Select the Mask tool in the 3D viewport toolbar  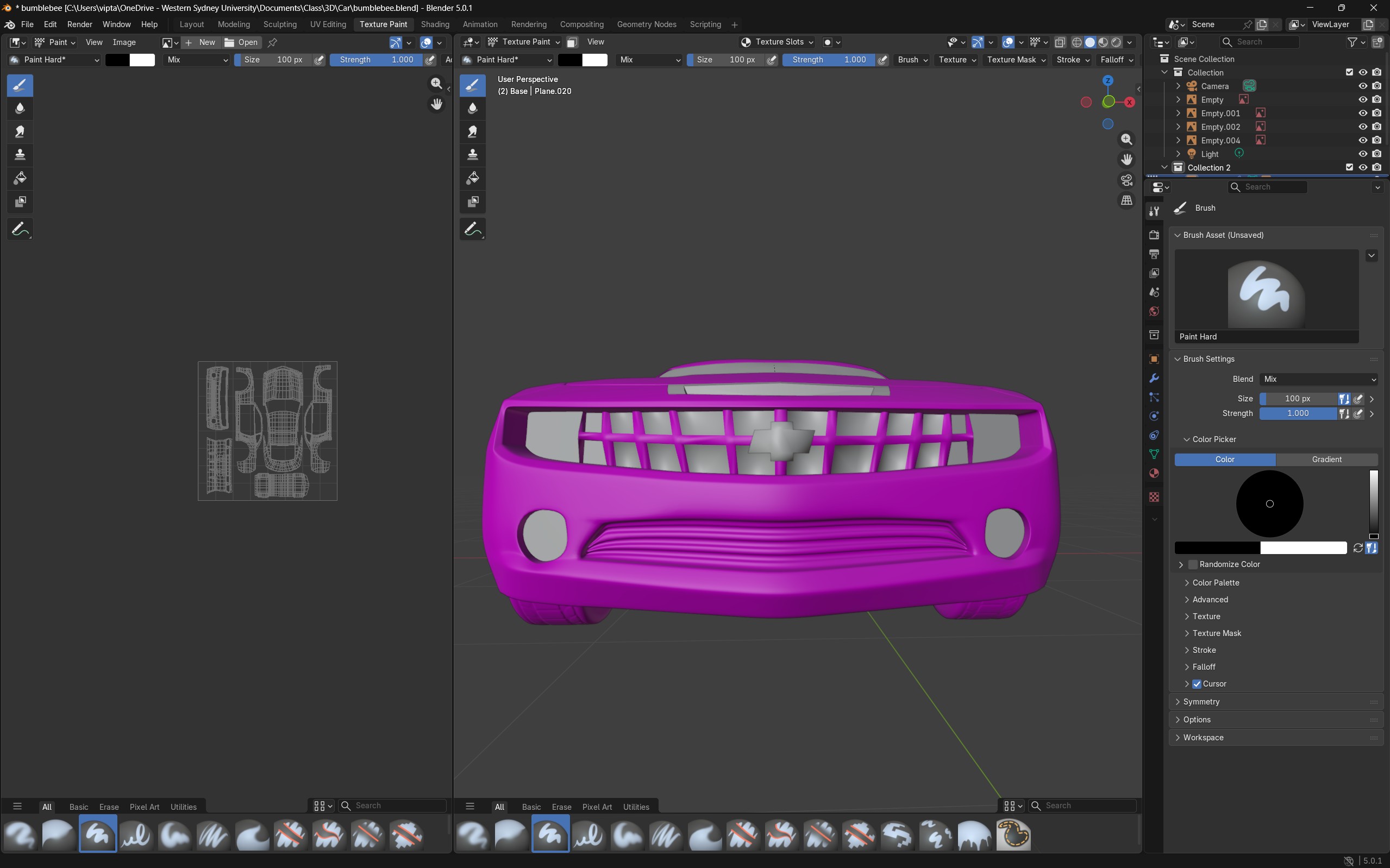click(x=473, y=202)
